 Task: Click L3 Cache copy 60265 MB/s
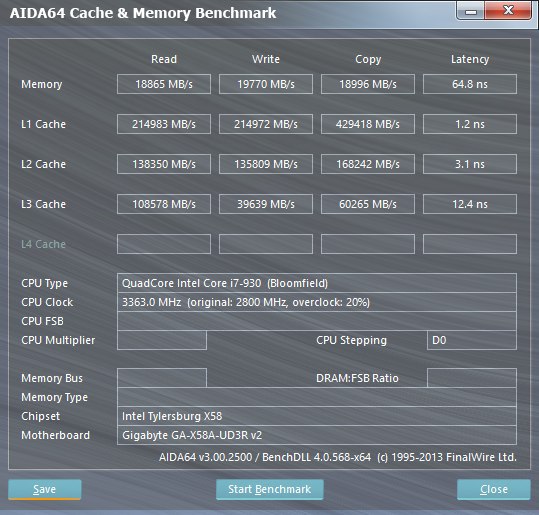click(x=368, y=204)
